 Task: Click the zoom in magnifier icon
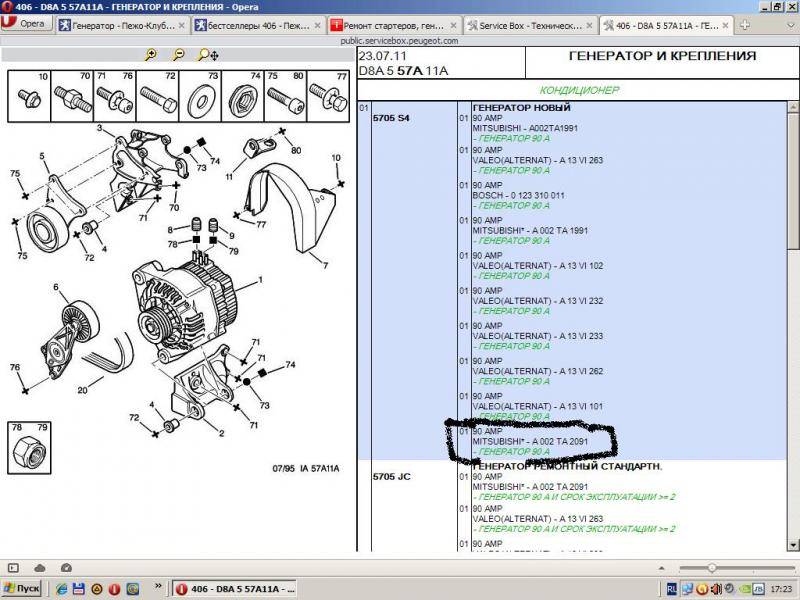(x=151, y=55)
